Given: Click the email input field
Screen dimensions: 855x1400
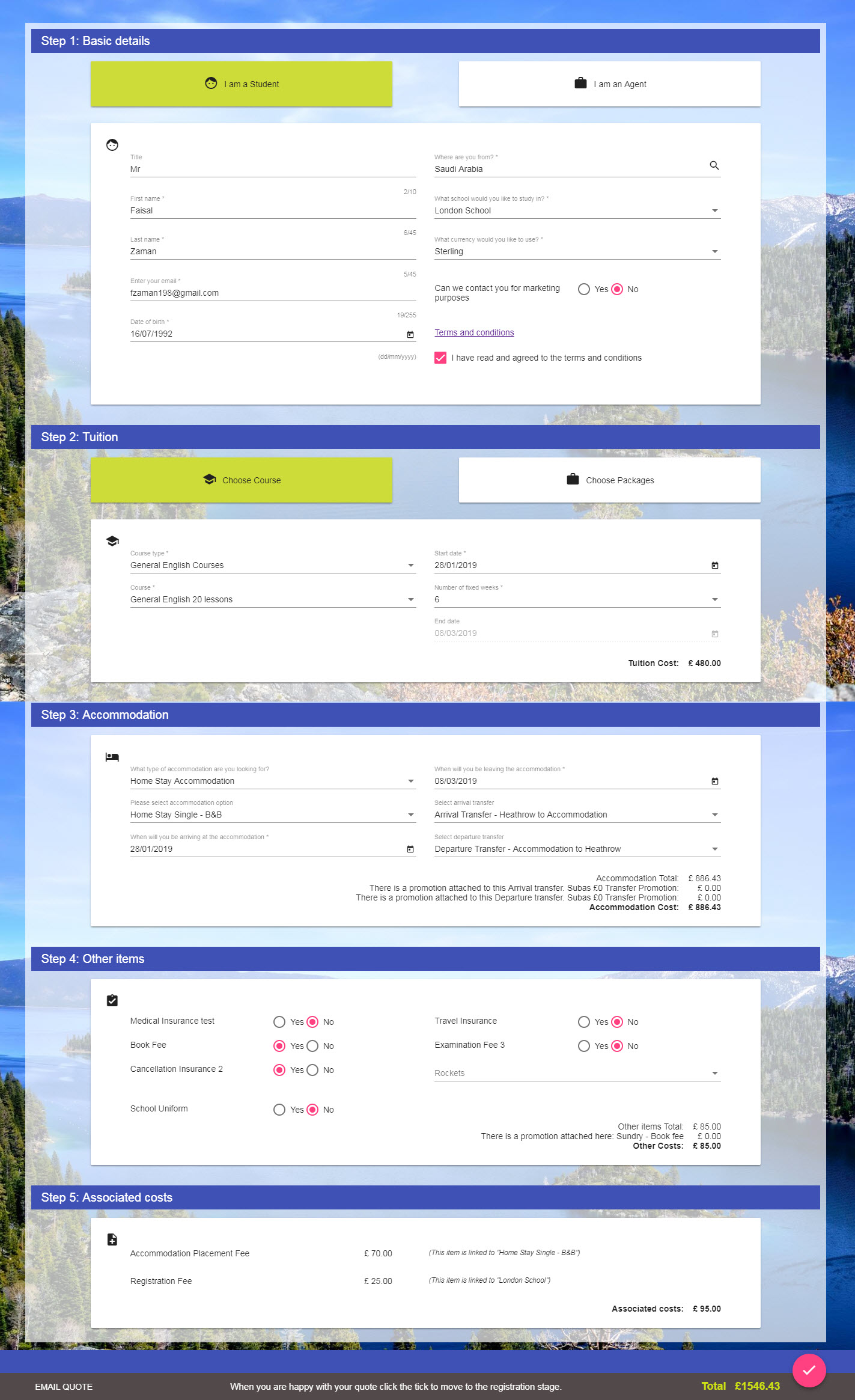Looking at the screenshot, I should [273, 293].
